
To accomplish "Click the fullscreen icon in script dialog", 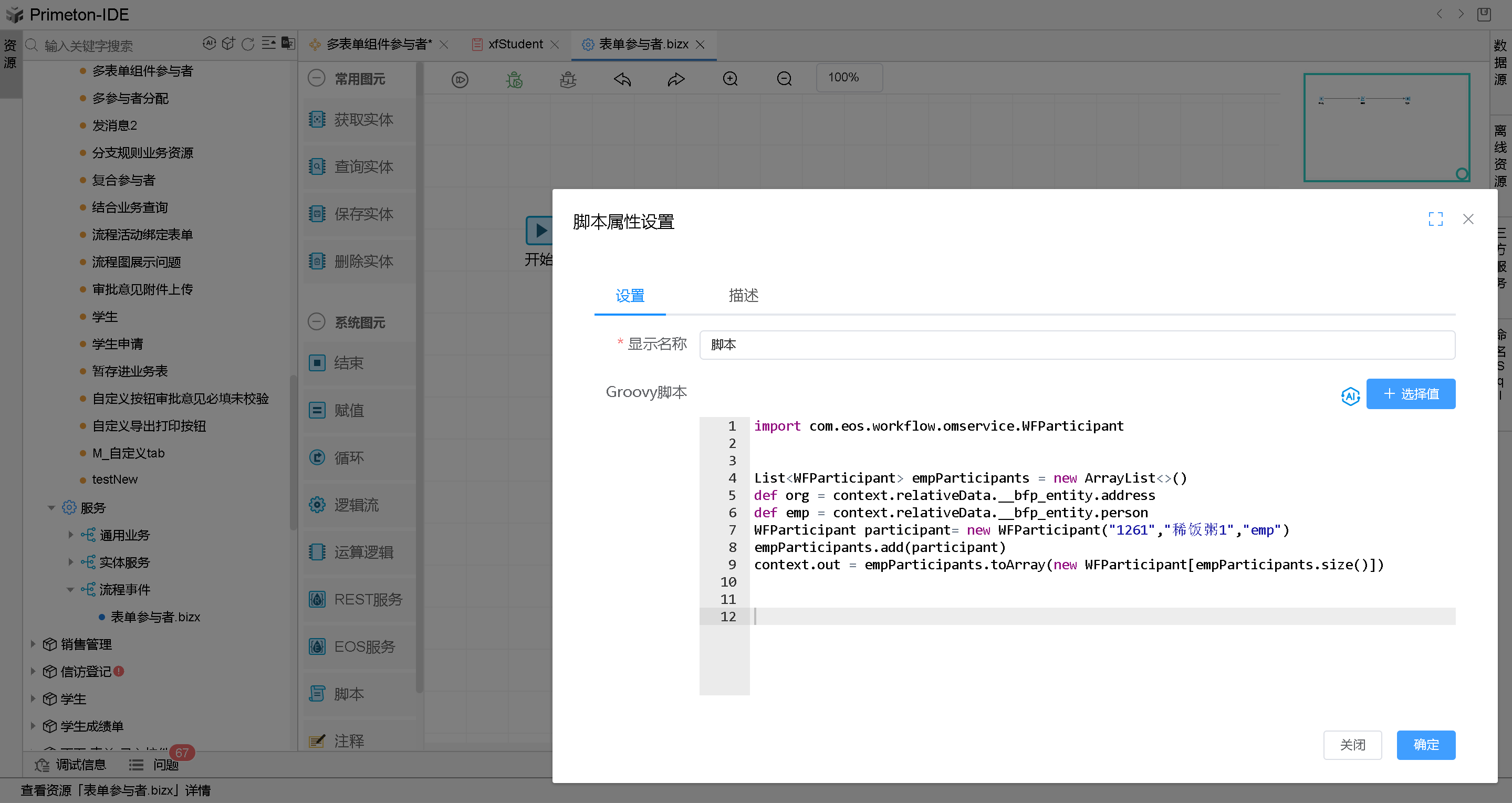I will tap(1435, 219).
